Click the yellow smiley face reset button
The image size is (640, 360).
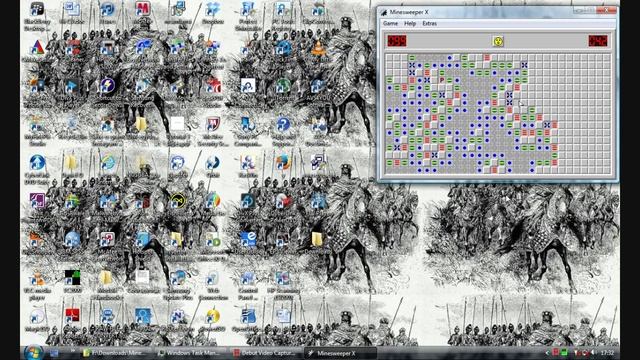tap(498, 41)
